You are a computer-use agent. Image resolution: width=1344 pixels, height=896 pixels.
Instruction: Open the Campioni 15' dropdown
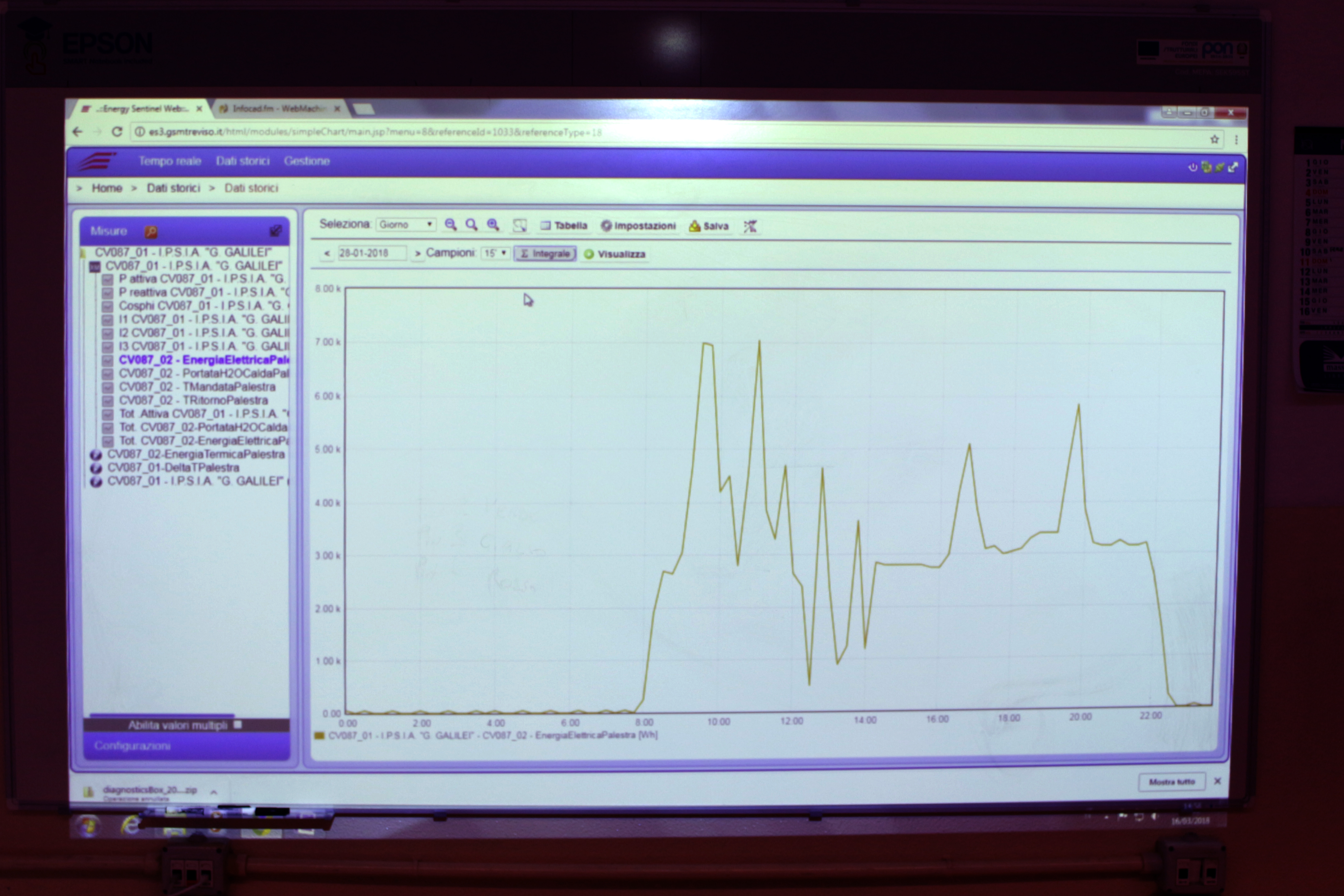tap(495, 253)
